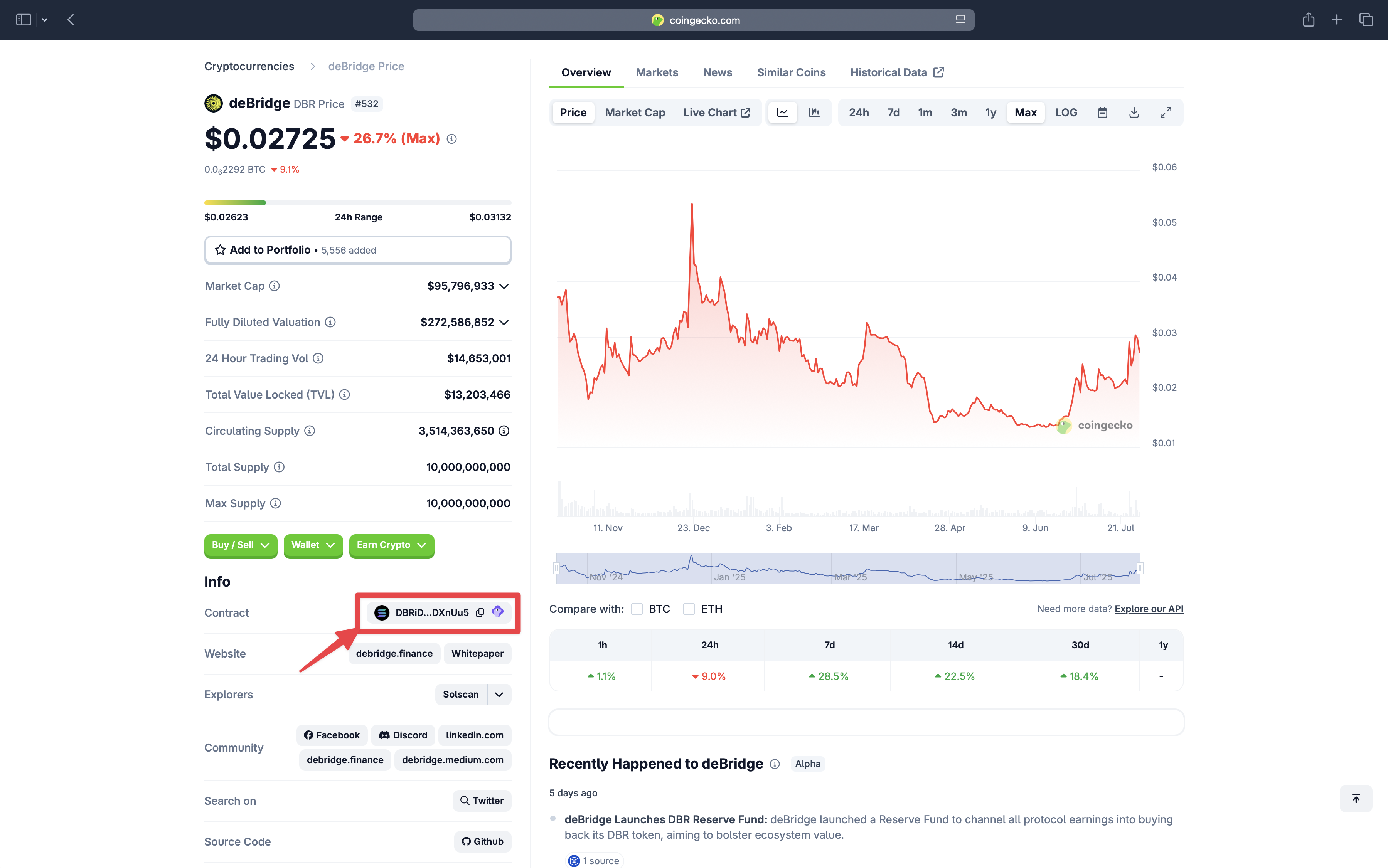Click the 24h Range price progress bar
1388x868 pixels.
(358, 203)
